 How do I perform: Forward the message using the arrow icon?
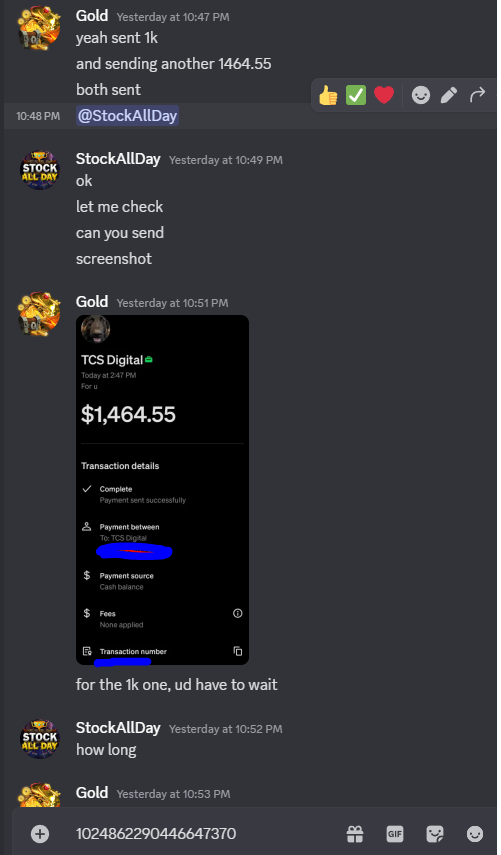[x=477, y=96]
